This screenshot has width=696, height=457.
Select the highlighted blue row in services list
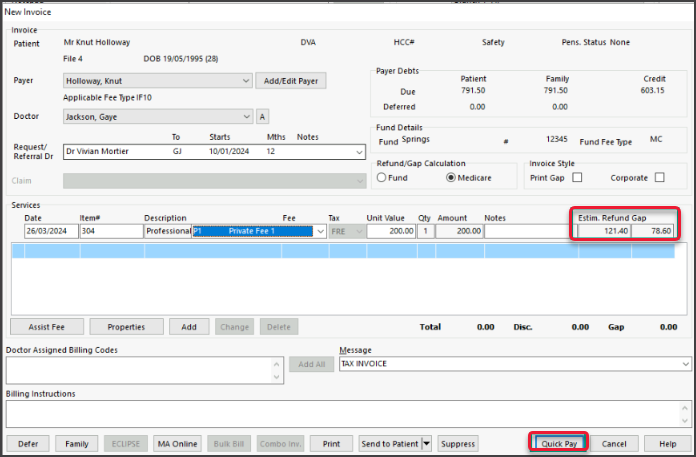pyautogui.click(x=343, y=251)
